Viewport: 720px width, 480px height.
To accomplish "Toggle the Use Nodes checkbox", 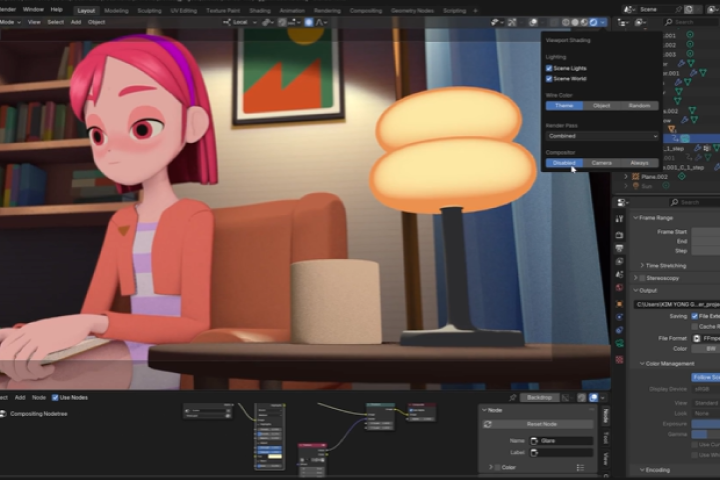I will [56, 397].
